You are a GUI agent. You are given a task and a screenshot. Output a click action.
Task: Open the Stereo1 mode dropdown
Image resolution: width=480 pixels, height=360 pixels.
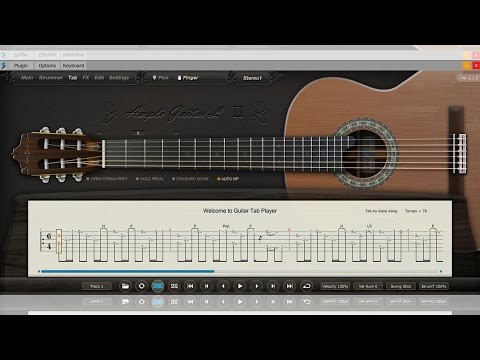pyautogui.click(x=252, y=78)
